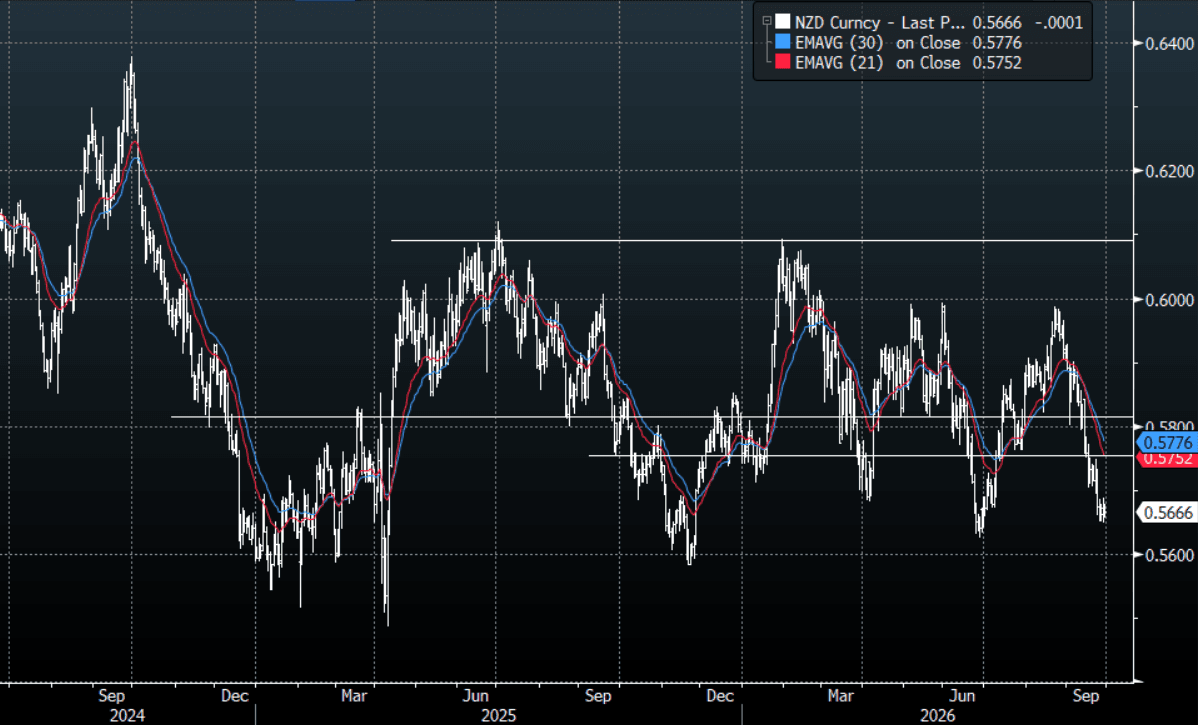Click the Sep 2026 month label on the time axis
Screen dimensions: 1198x725
[x=1086, y=696]
